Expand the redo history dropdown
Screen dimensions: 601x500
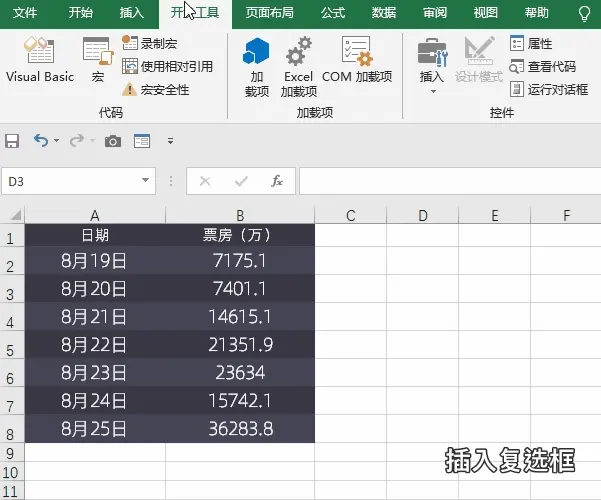pyautogui.click(x=92, y=141)
